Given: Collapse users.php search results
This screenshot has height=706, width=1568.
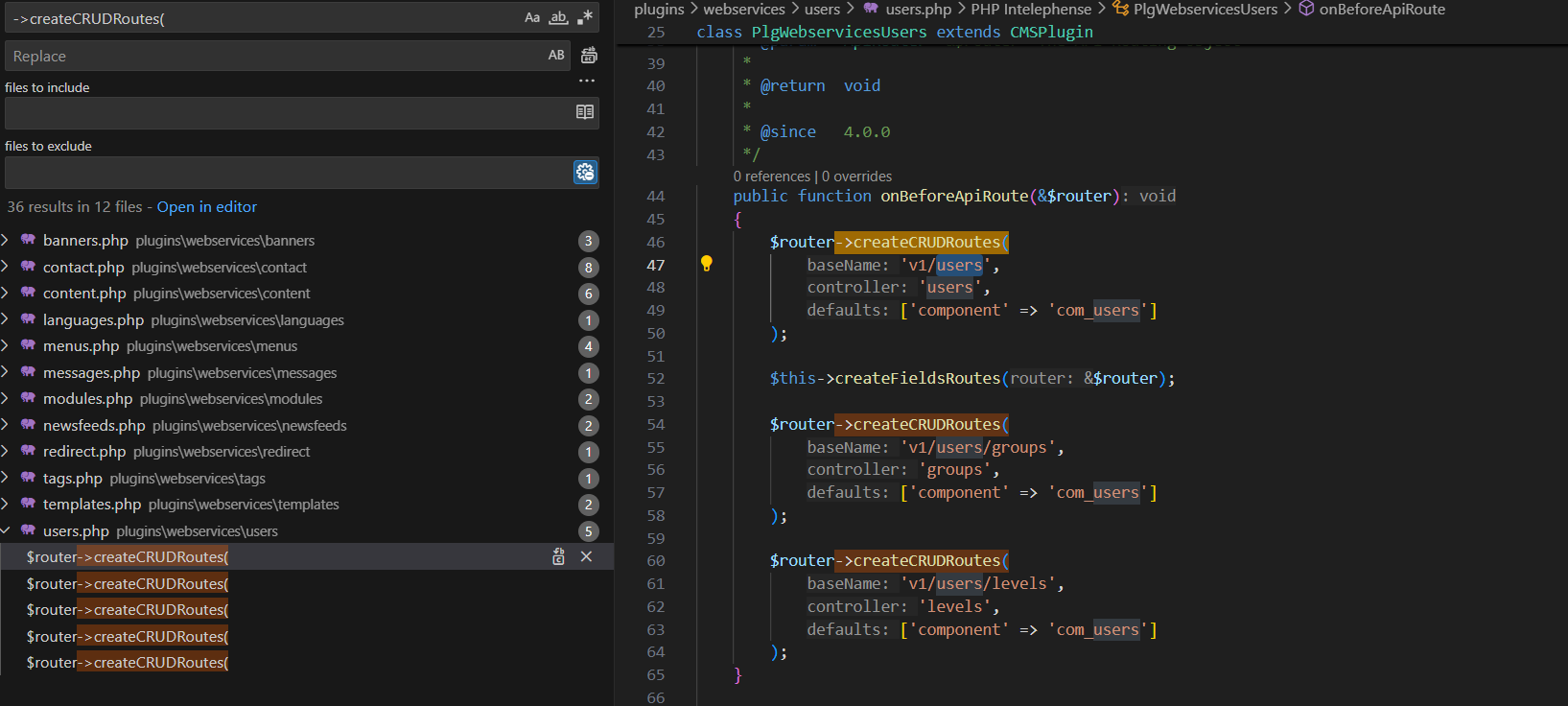Looking at the screenshot, I should tap(6, 530).
